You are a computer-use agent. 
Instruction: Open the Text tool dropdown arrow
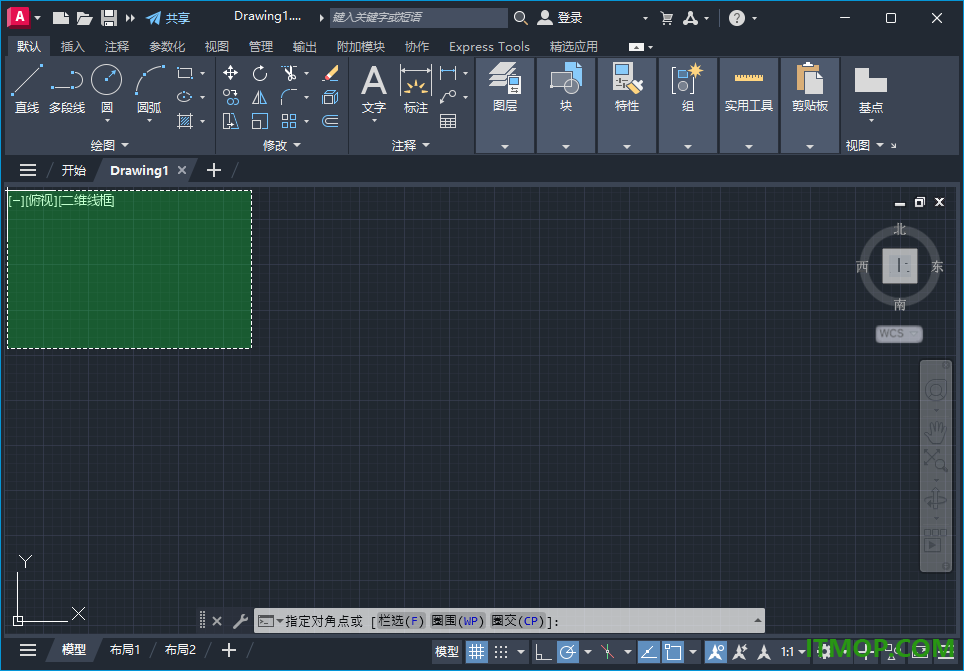point(374,121)
